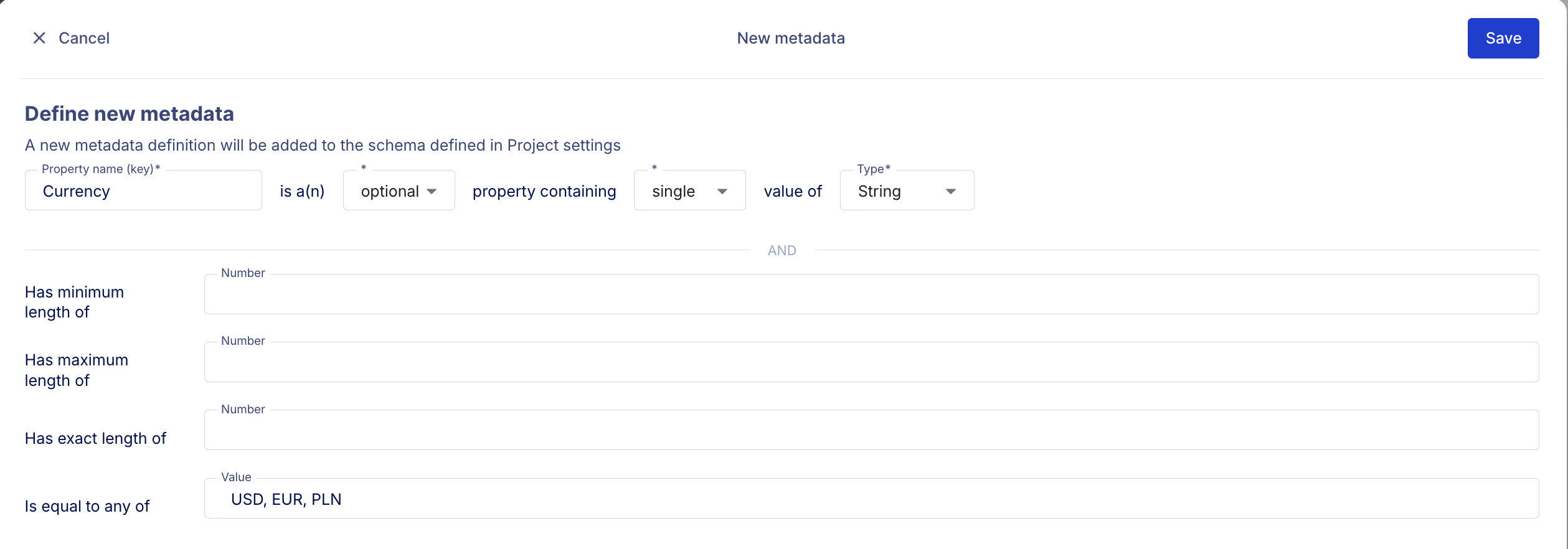Image resolution: width=1568 pixels, height=549 pixels.
Task: Click the arrow icon in Type dropdown
Action: click(951, 191)
